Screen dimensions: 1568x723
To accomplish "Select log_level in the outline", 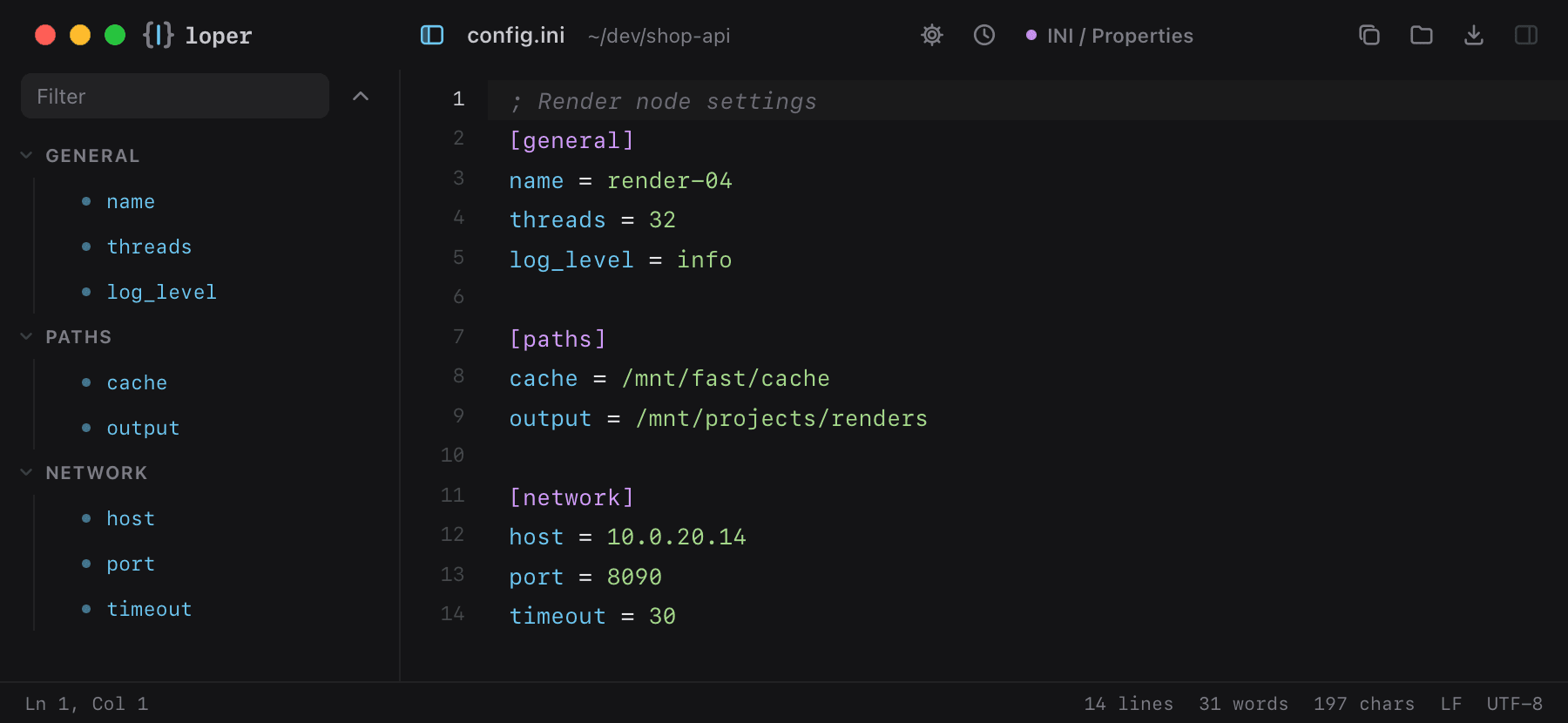I will pyautogui.click(x=161, y=292).
